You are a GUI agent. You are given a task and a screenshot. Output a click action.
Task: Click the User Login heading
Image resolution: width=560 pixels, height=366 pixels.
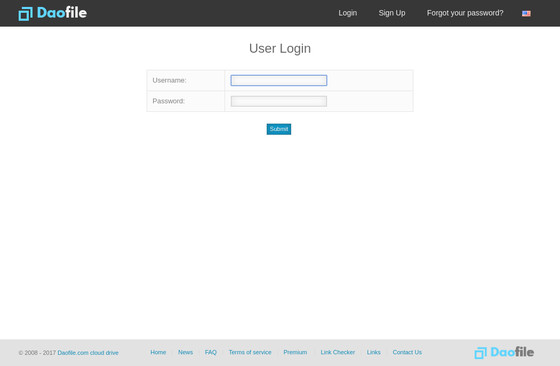(x=280, y=49)
